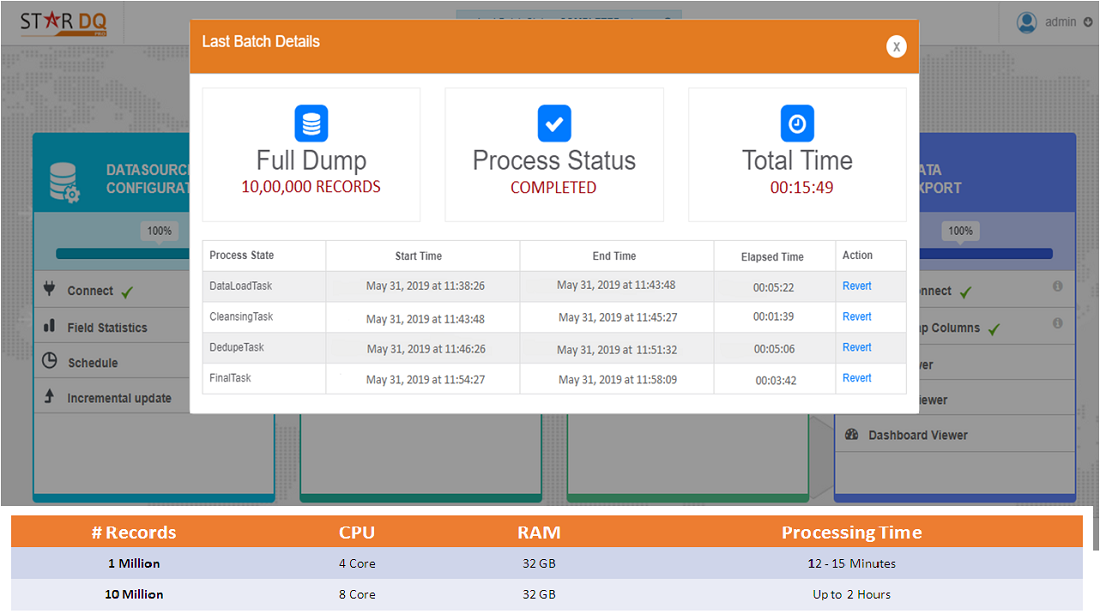Revert the DataLoadTask process
Screen dimensions: 1100x614
pos(857,286)
